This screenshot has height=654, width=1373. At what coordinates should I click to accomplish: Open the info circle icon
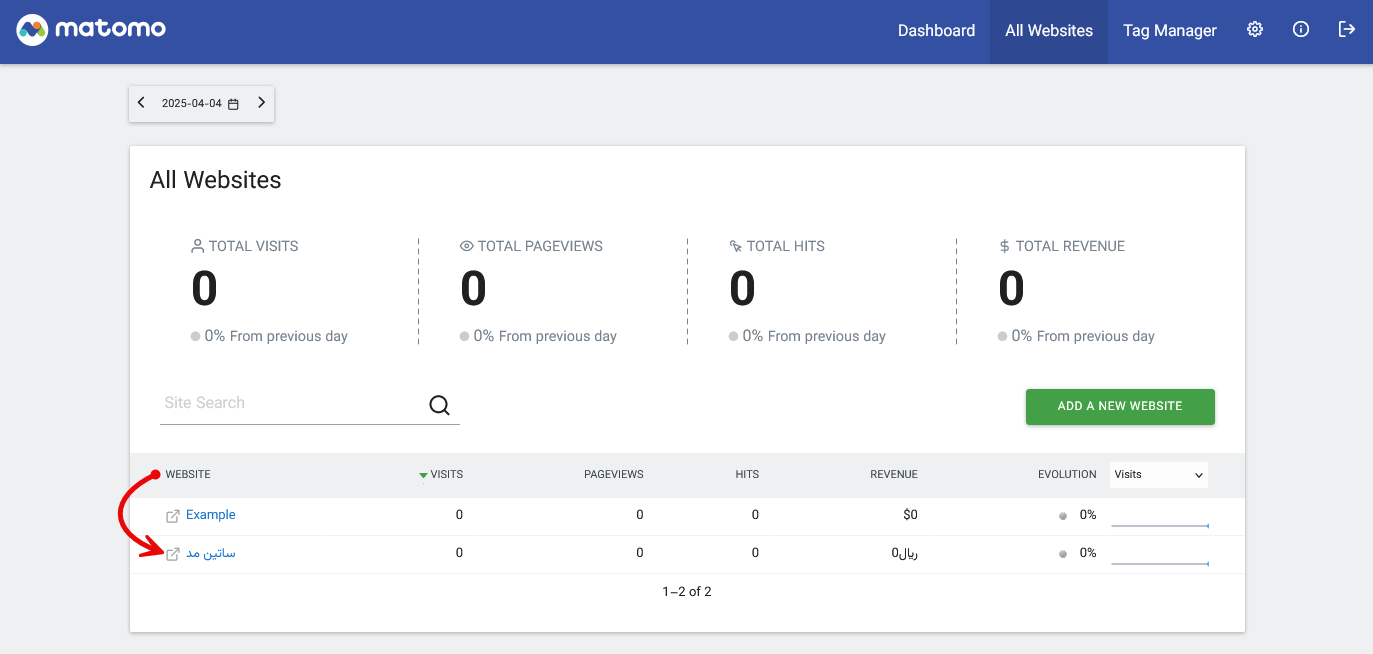pyautogui.click(x=1301, y=30)
